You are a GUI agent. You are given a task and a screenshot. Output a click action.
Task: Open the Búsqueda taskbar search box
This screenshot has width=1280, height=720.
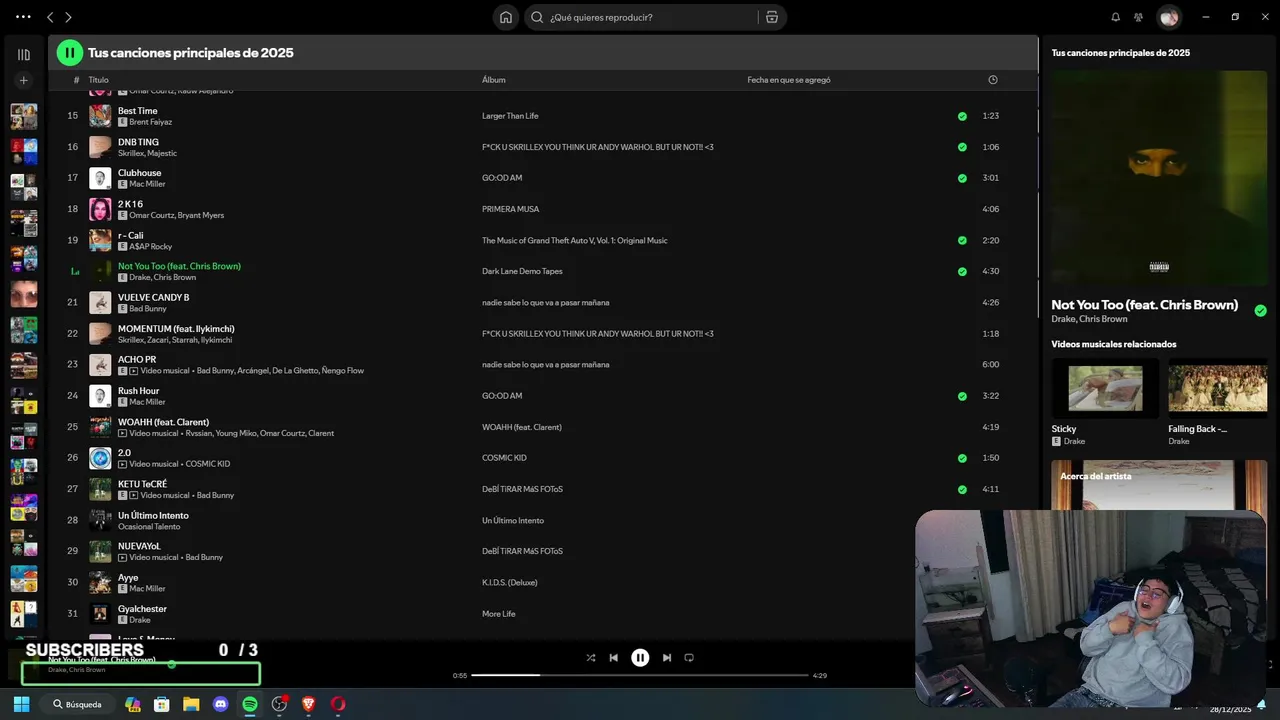pyautogui.click(x=78, y=704)
